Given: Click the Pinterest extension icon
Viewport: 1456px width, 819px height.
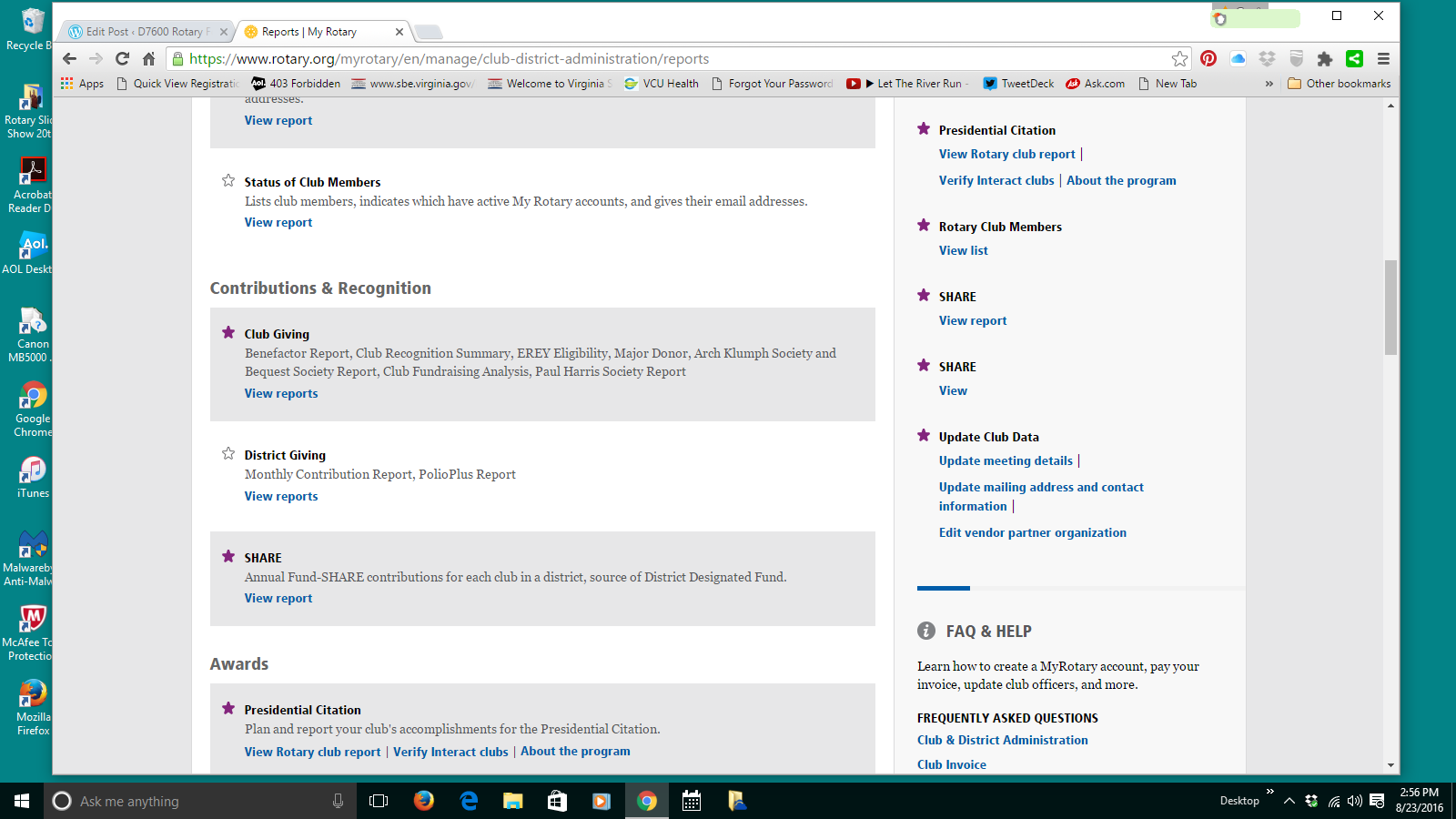Looking at the screenshot, I should pos(1208,59).
